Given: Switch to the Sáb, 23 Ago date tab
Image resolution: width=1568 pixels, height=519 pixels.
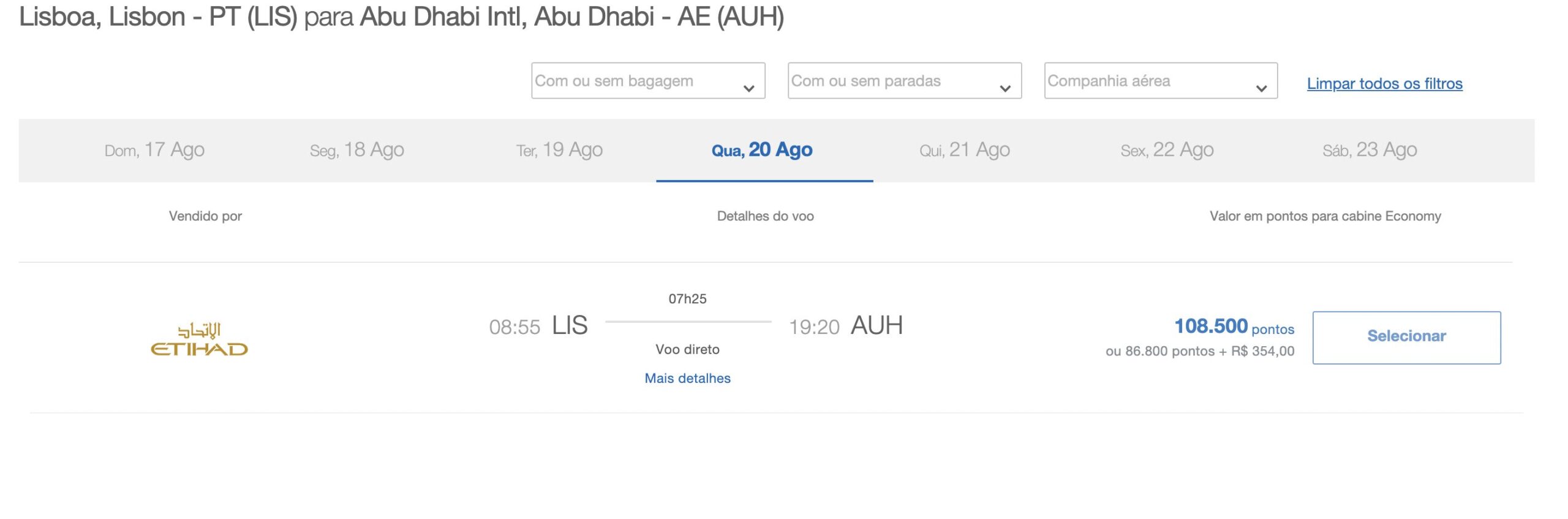Looking at the screenshot, I should (1370, 150).
